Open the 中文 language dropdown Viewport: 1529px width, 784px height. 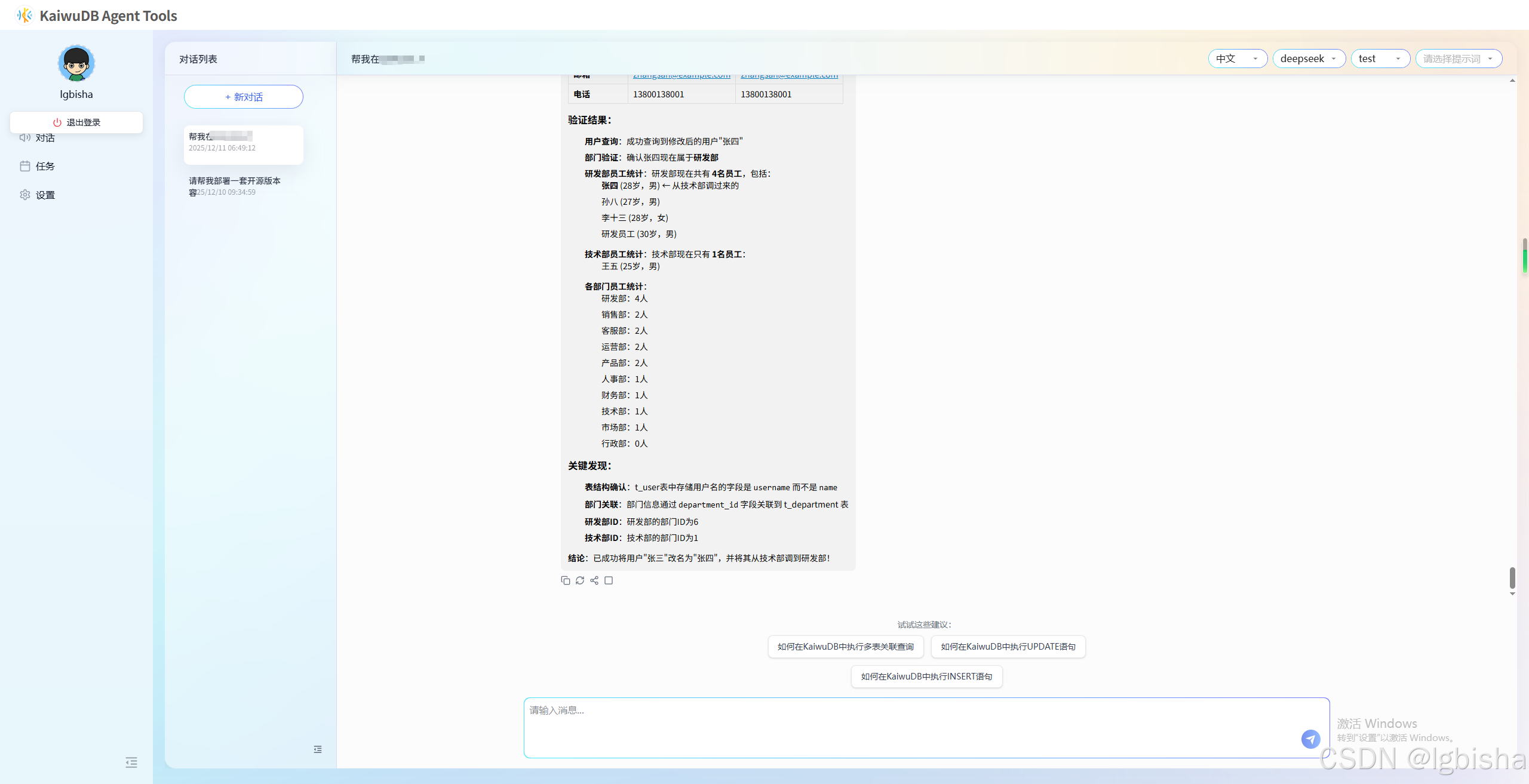1237,59
